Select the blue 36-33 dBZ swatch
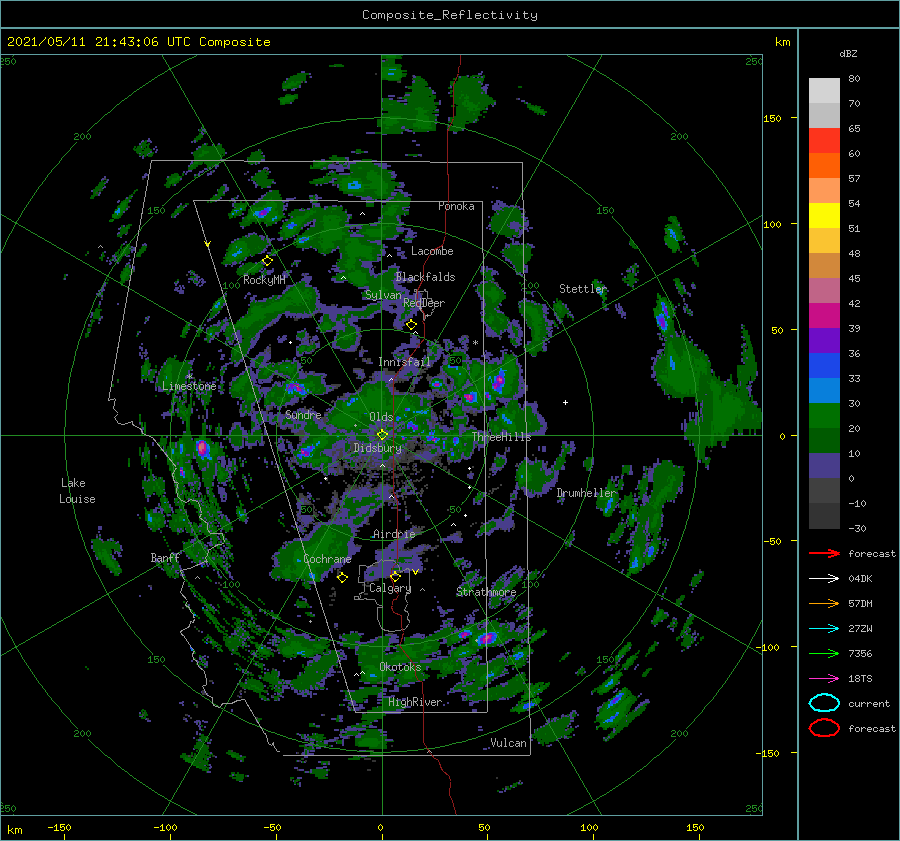This screenshot has height=841, width=900. (x=824, y=366)
